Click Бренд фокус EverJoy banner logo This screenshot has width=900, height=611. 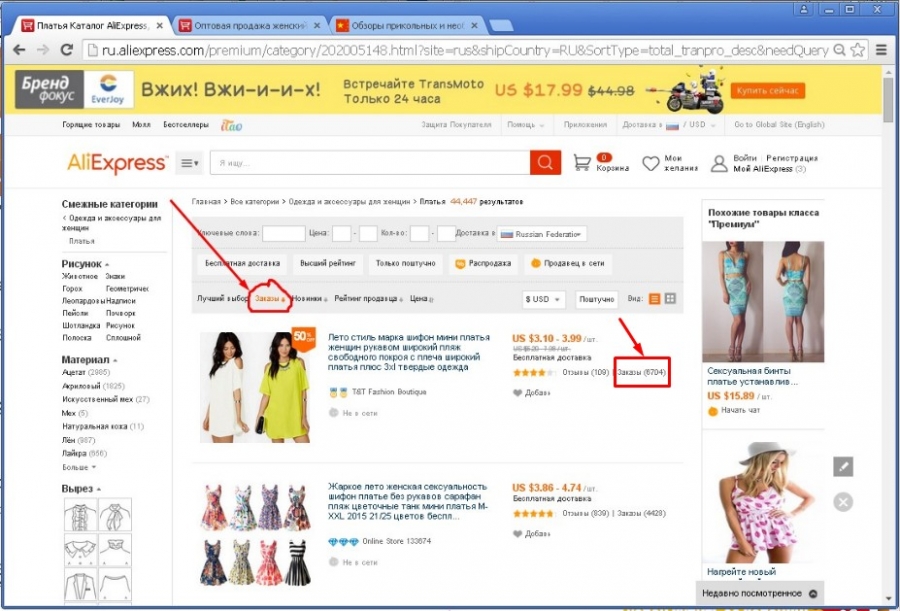(x=74, y=89)
